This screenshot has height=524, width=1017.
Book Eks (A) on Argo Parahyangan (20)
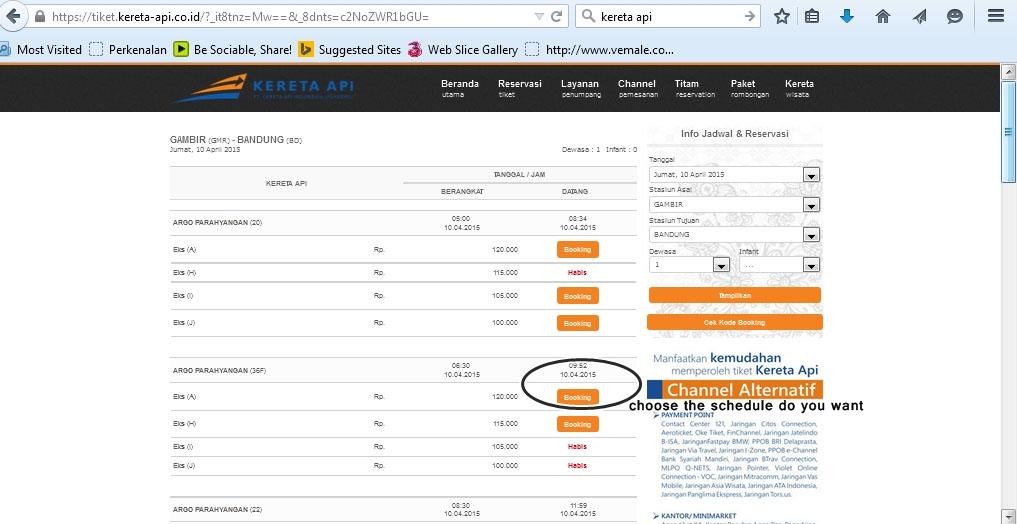(x=577, y=250)
